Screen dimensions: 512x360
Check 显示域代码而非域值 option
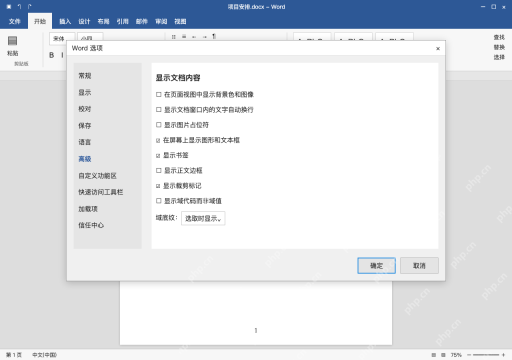159,201
